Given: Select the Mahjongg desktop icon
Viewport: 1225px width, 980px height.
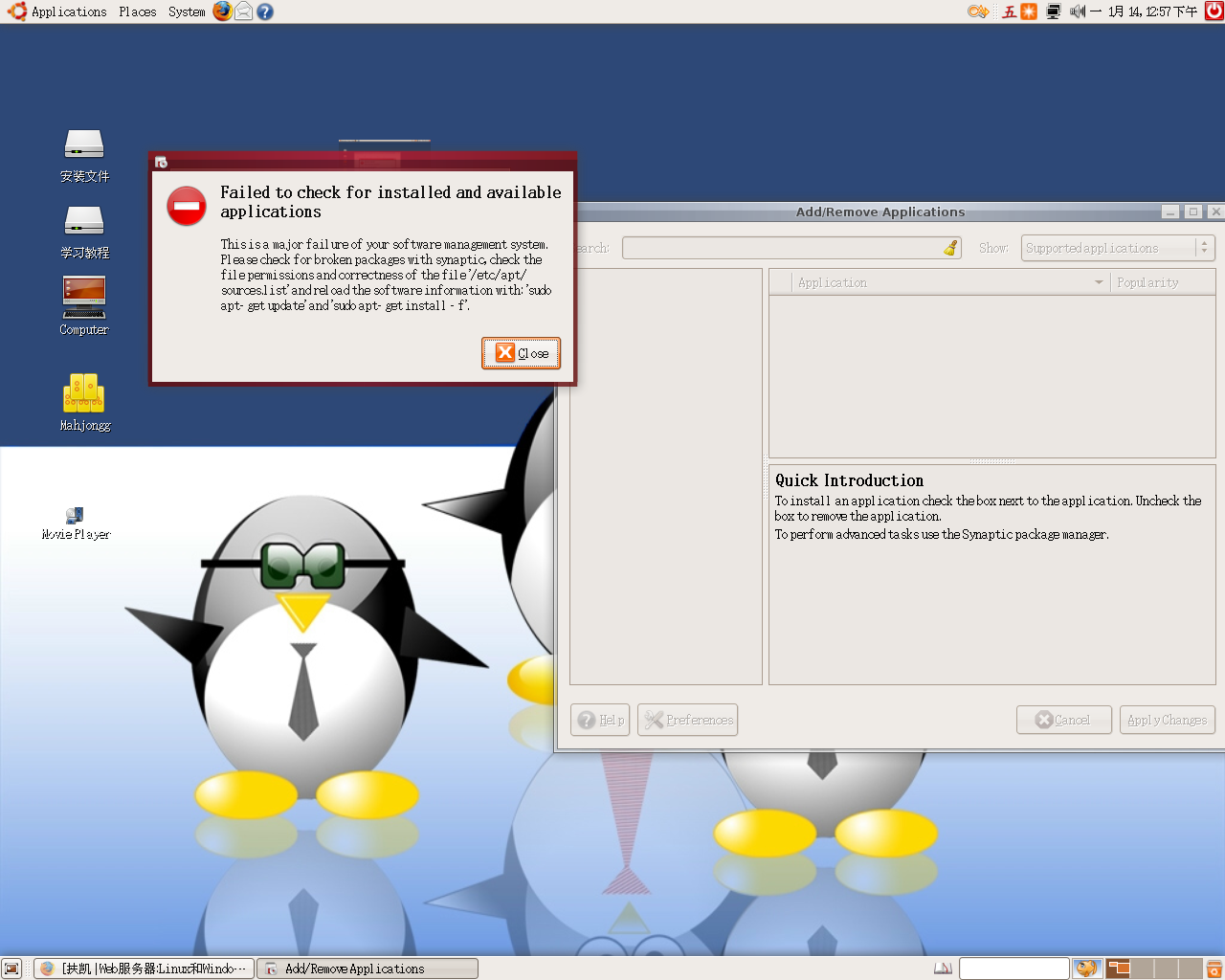Looking at the screenshot, I should coord(84,402).
